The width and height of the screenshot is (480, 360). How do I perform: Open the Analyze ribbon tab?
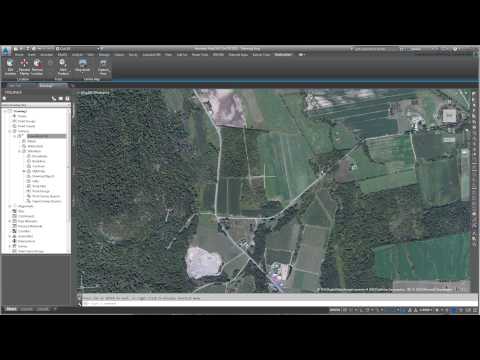coord(77,55)
